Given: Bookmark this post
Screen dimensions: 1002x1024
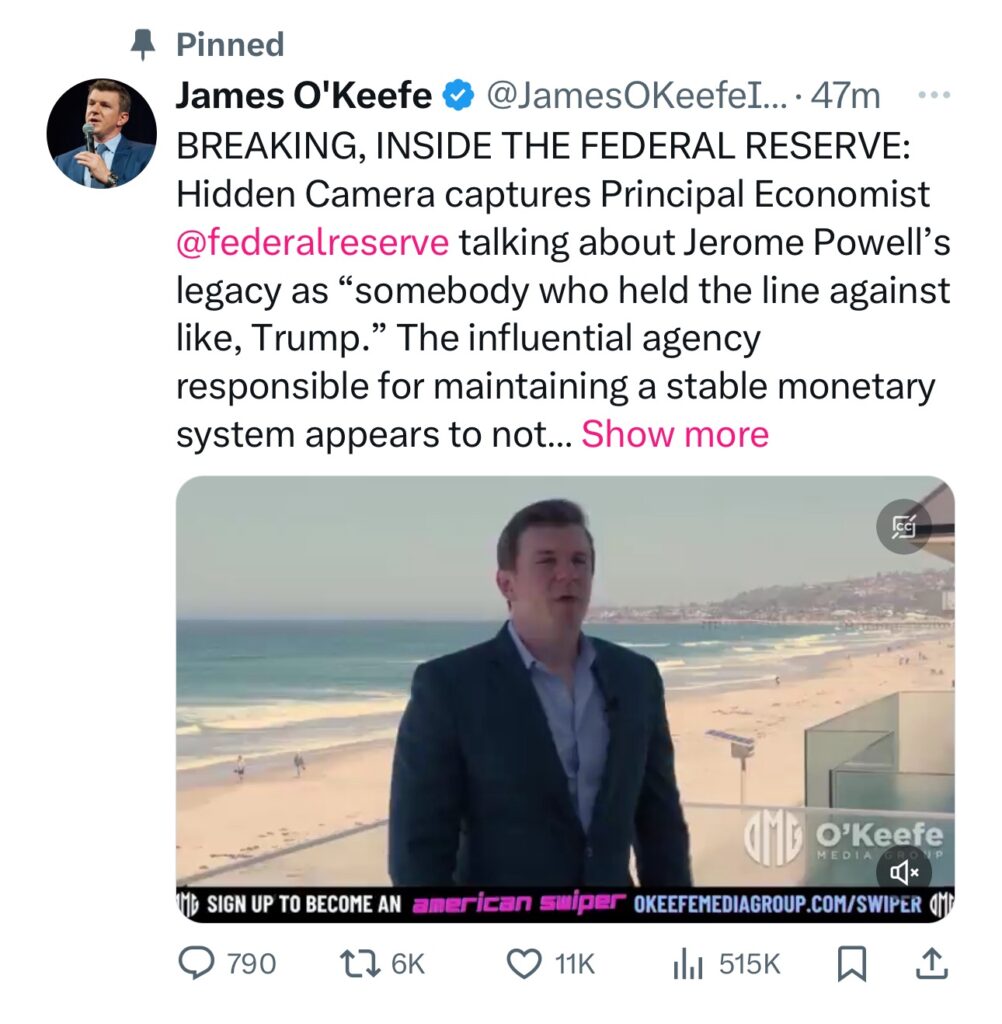Looking at the screenshot, I should click(848, 963).
